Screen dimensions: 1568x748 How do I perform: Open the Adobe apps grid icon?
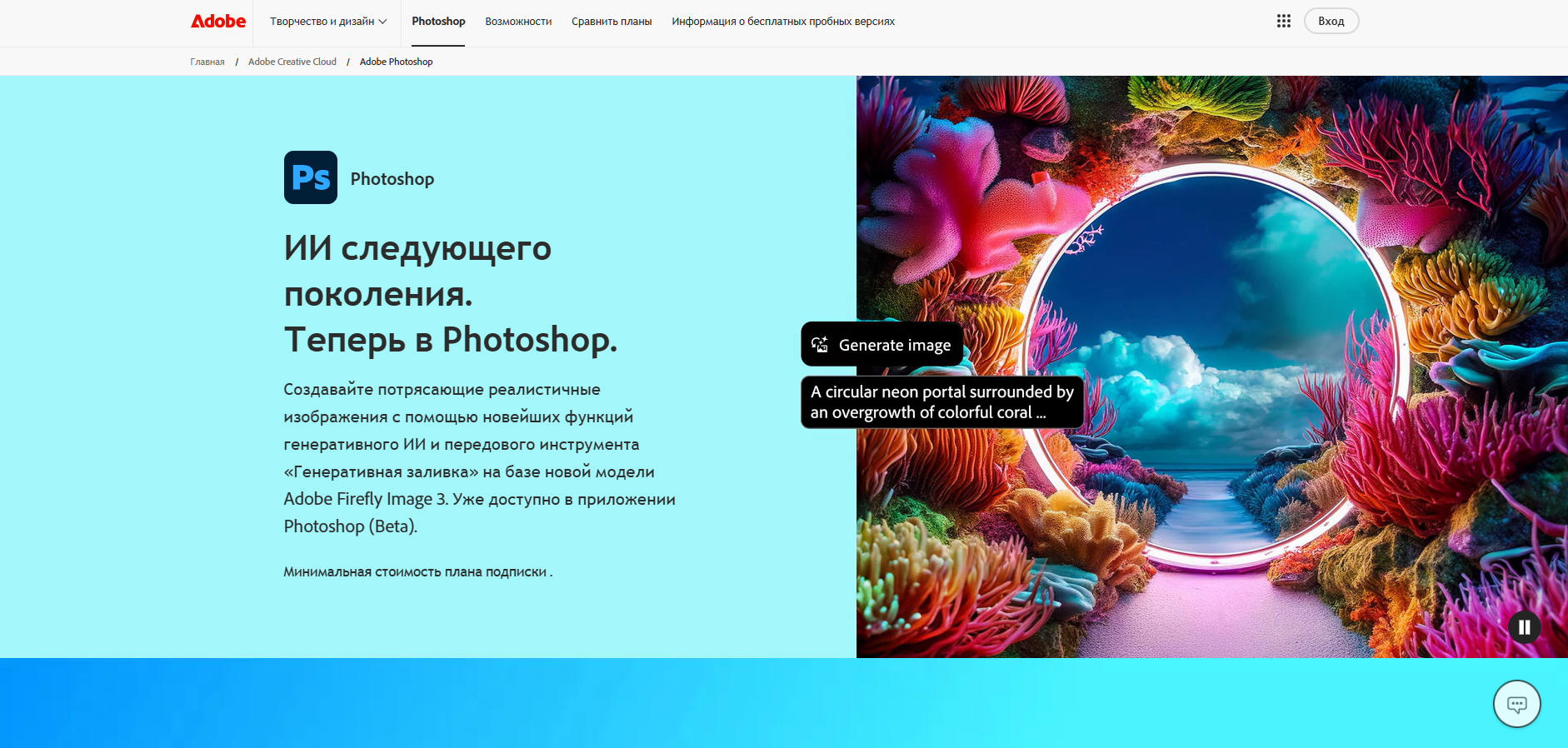tap(1283, 22)
